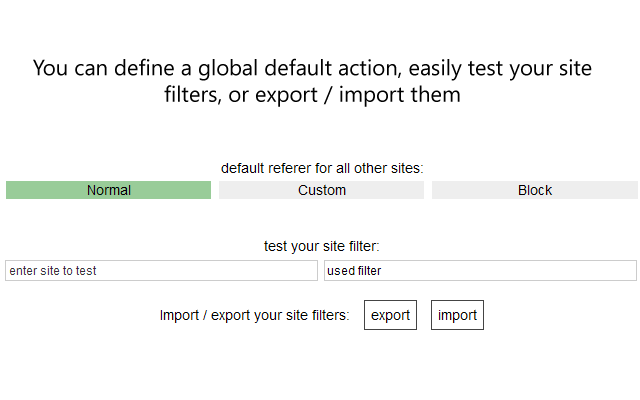Click the heading about global default action
Viewport: 640px width, 400px height.
pos(312,81)
